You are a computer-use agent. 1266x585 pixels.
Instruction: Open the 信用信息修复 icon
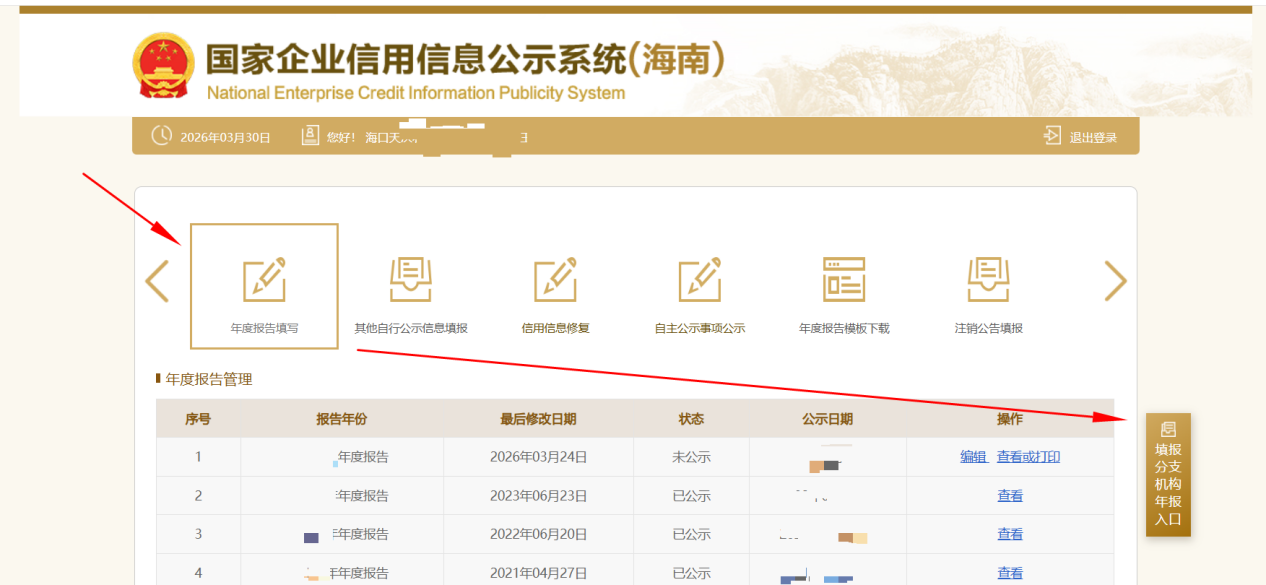(x=555, y=281)
